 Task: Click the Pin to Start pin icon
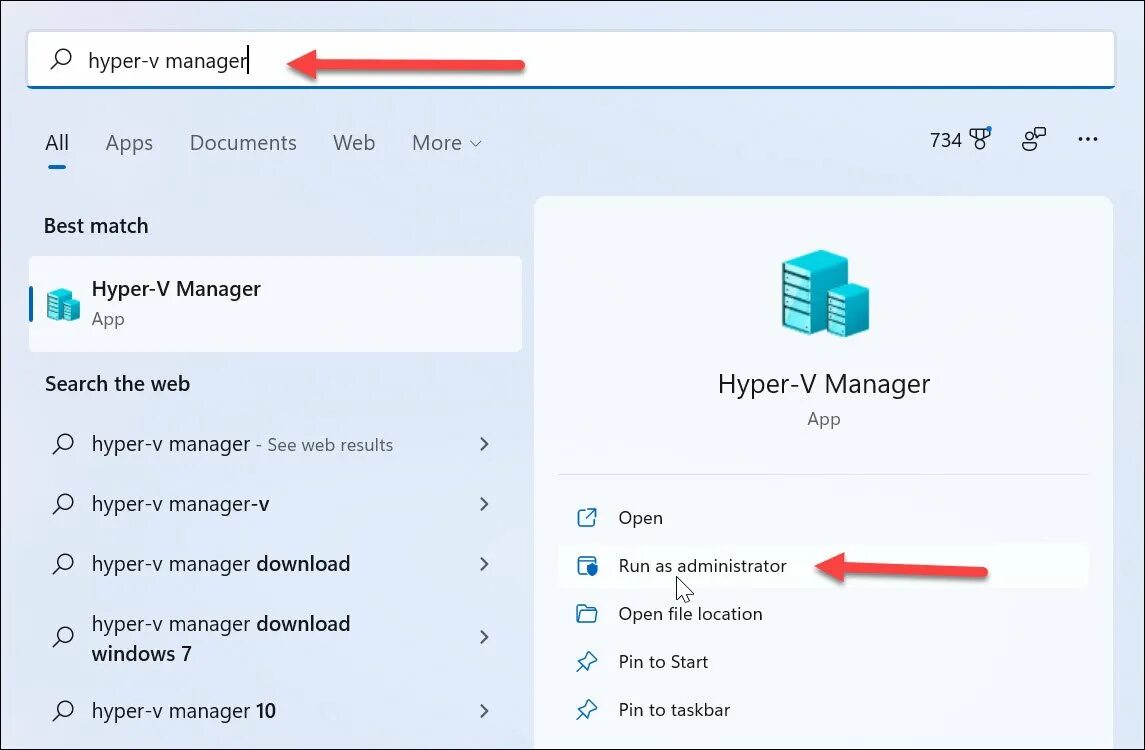pyautogui.click(x=586, y=662)
